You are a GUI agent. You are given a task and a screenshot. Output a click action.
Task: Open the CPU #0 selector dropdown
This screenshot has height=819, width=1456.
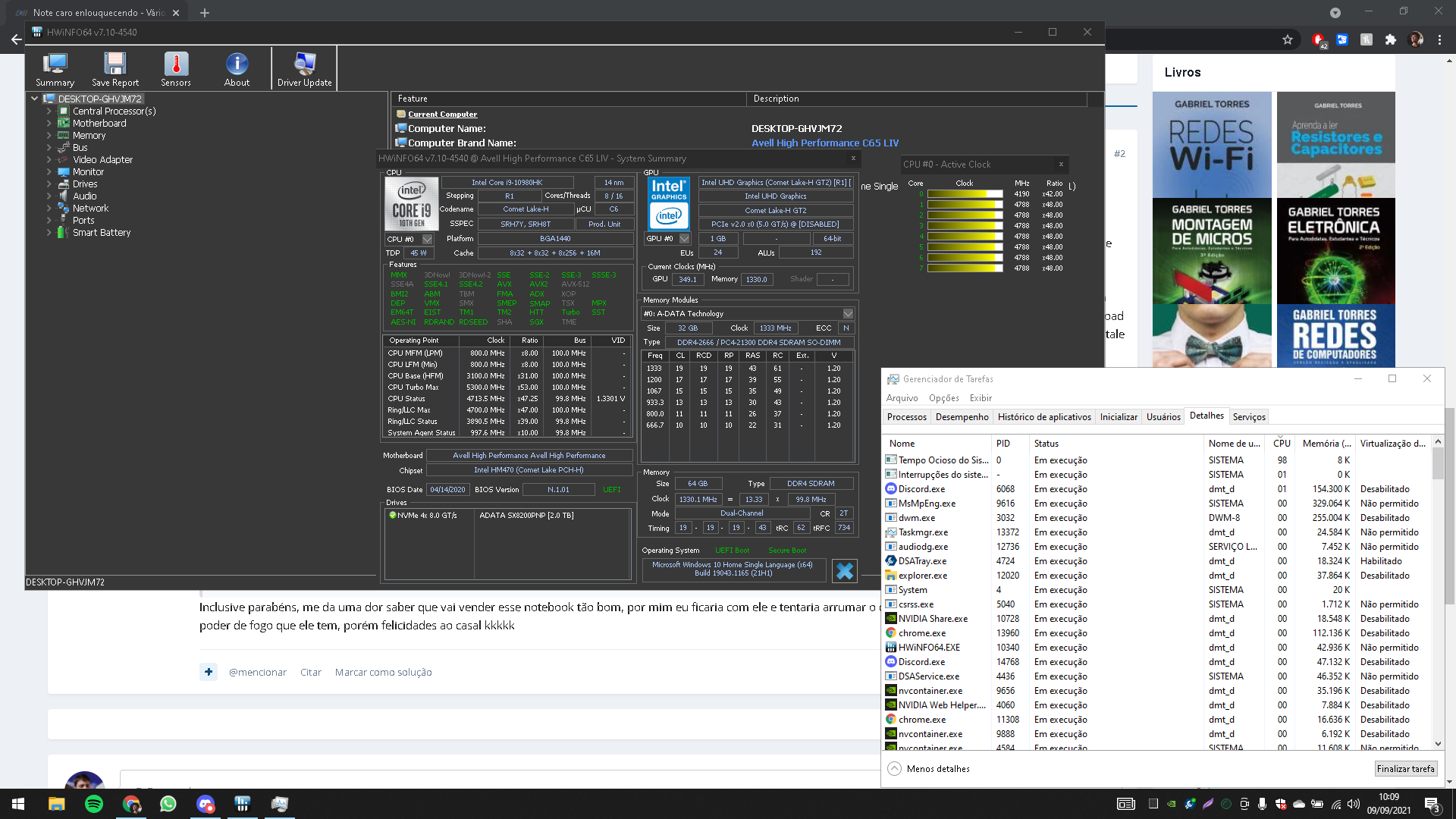pos(428,239)
